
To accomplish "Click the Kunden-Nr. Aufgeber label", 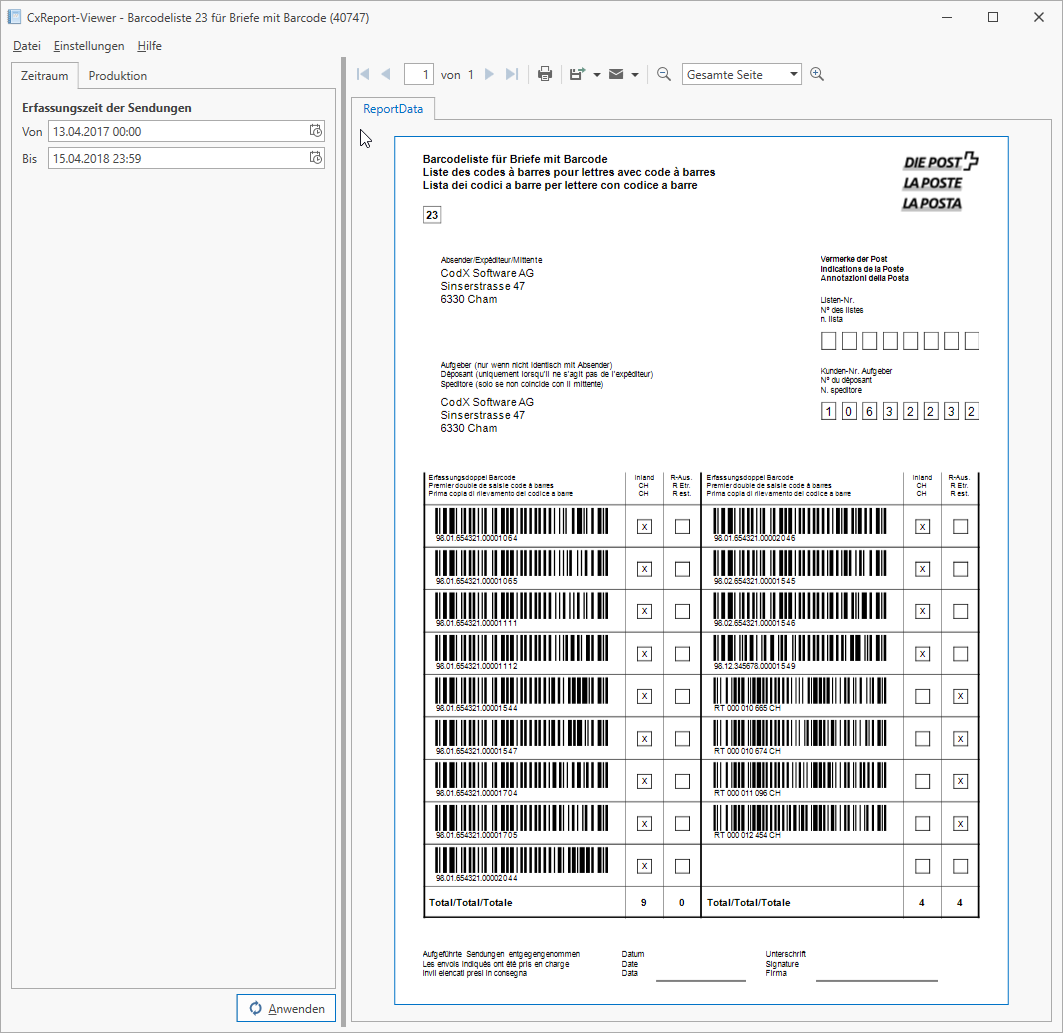I will [x=856, y=371].
